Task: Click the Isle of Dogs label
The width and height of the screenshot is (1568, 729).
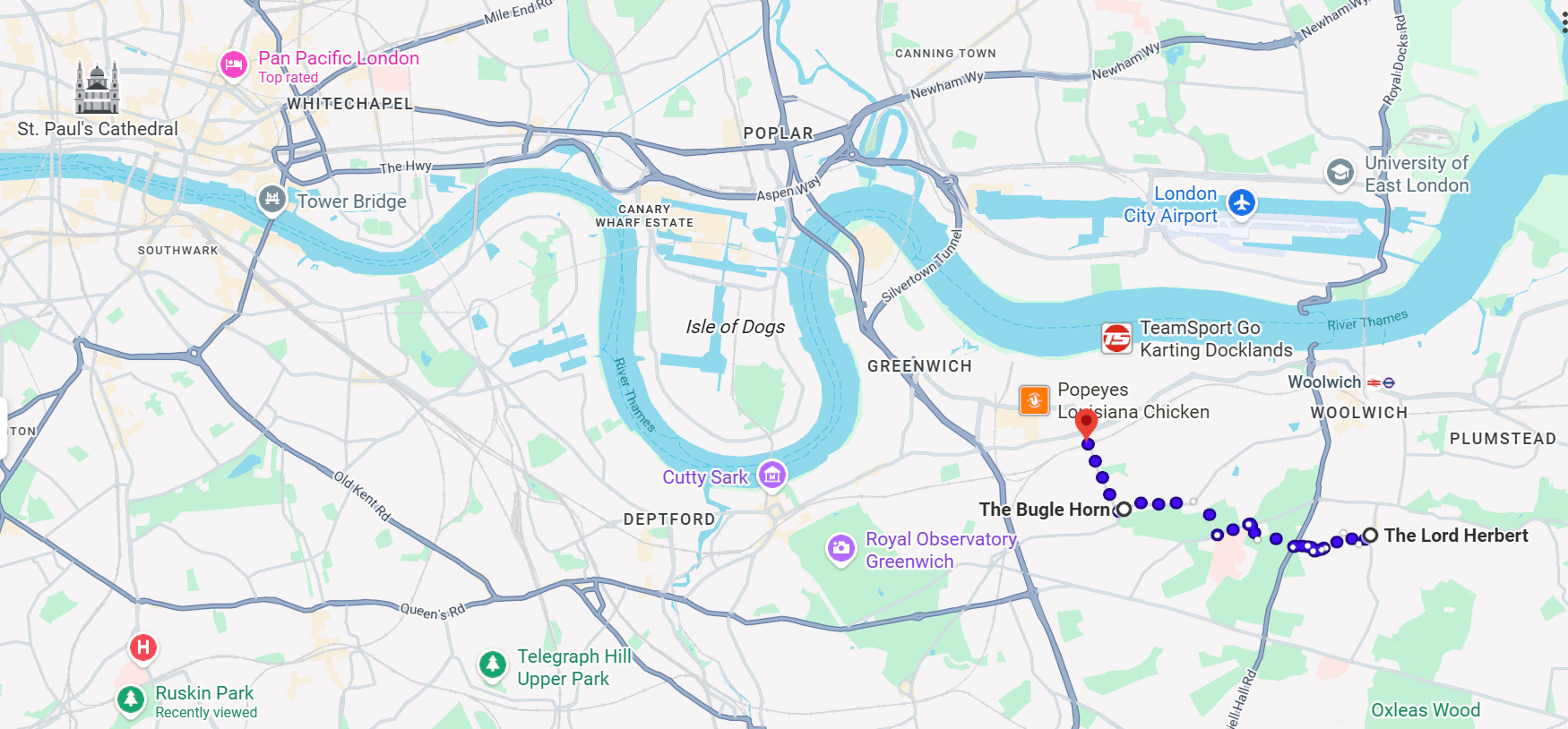Action: pyautogui.click(x=736, y=327)
